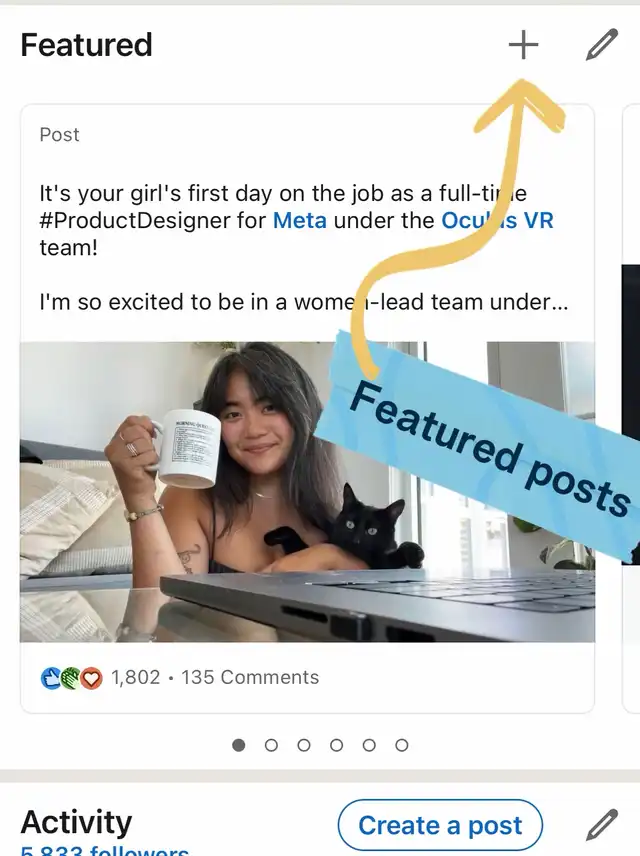Select the first carousel pagination dot
Screen dimensions: 640x856
point(238,745)
